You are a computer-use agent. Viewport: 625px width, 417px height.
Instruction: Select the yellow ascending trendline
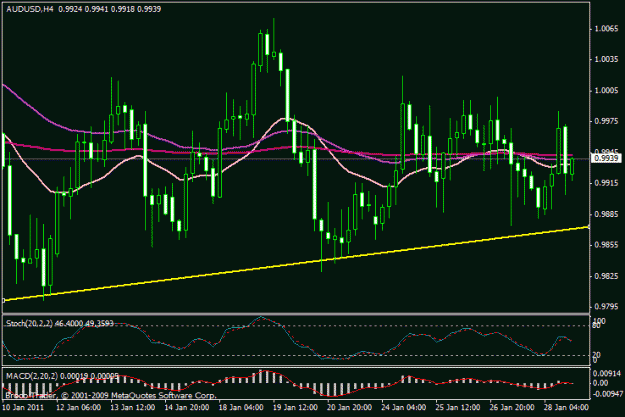[295, 264]
